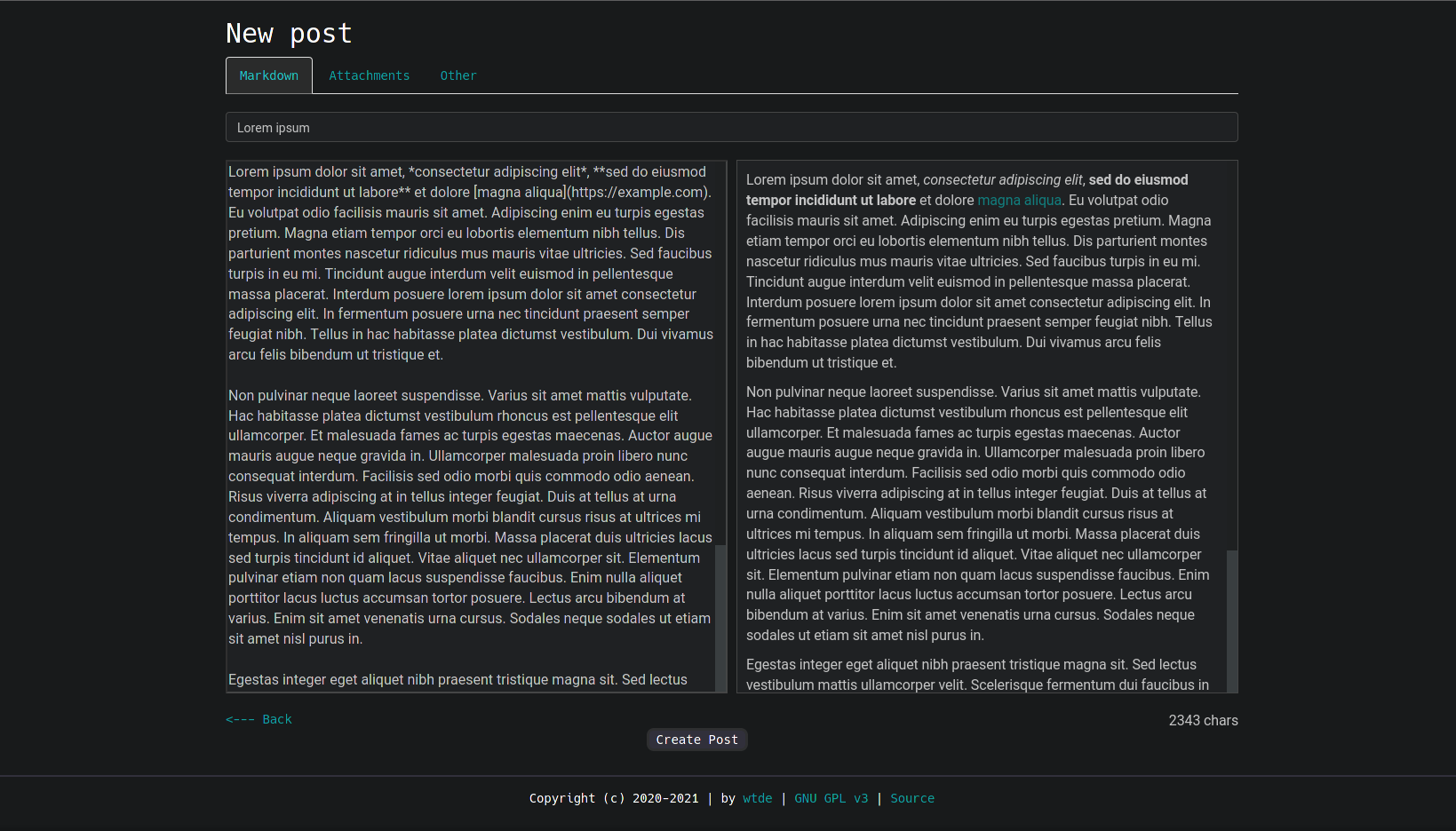Open the Attachments tab
Viewport: 1456px width, 831px height.
click(x=370, y=75)
